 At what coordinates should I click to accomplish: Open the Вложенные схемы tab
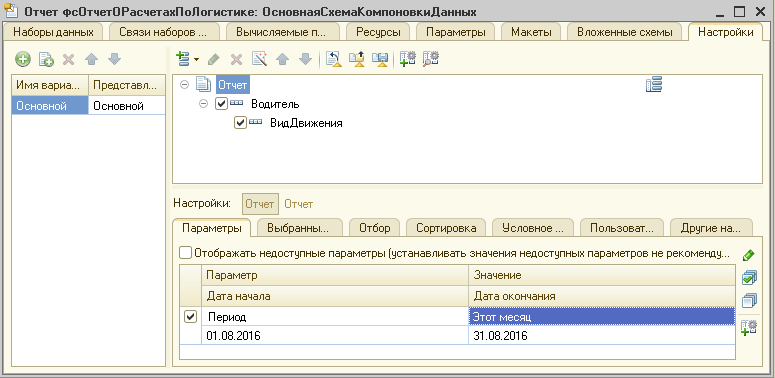click(x=625, y=32)
